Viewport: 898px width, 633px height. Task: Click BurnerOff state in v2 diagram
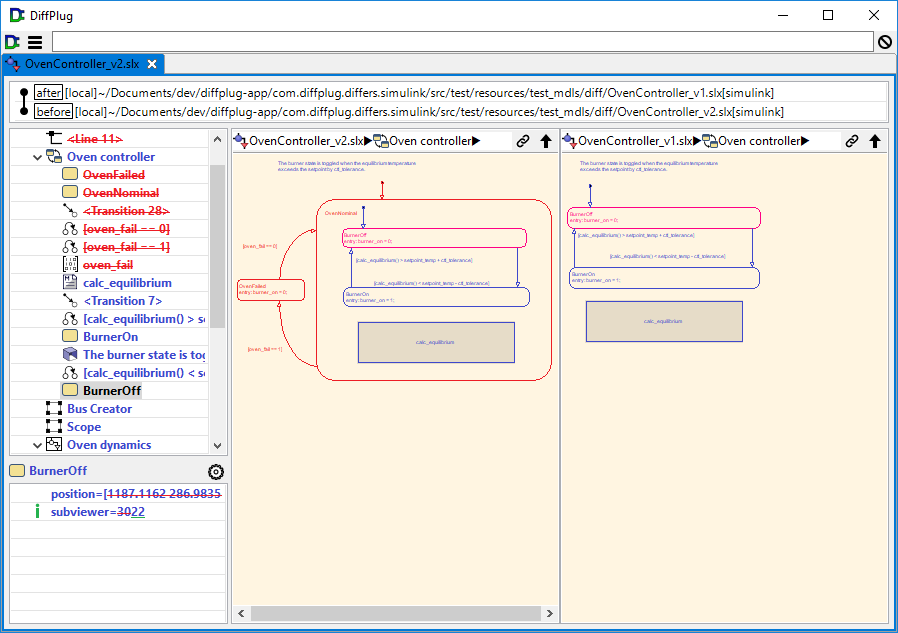point(434,238)
